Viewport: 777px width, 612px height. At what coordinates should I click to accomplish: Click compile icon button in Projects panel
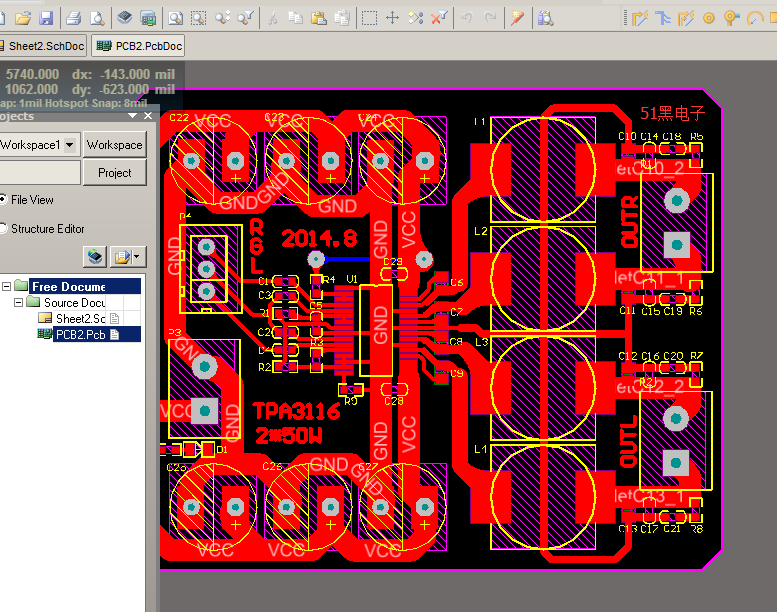tap(95, 256)
